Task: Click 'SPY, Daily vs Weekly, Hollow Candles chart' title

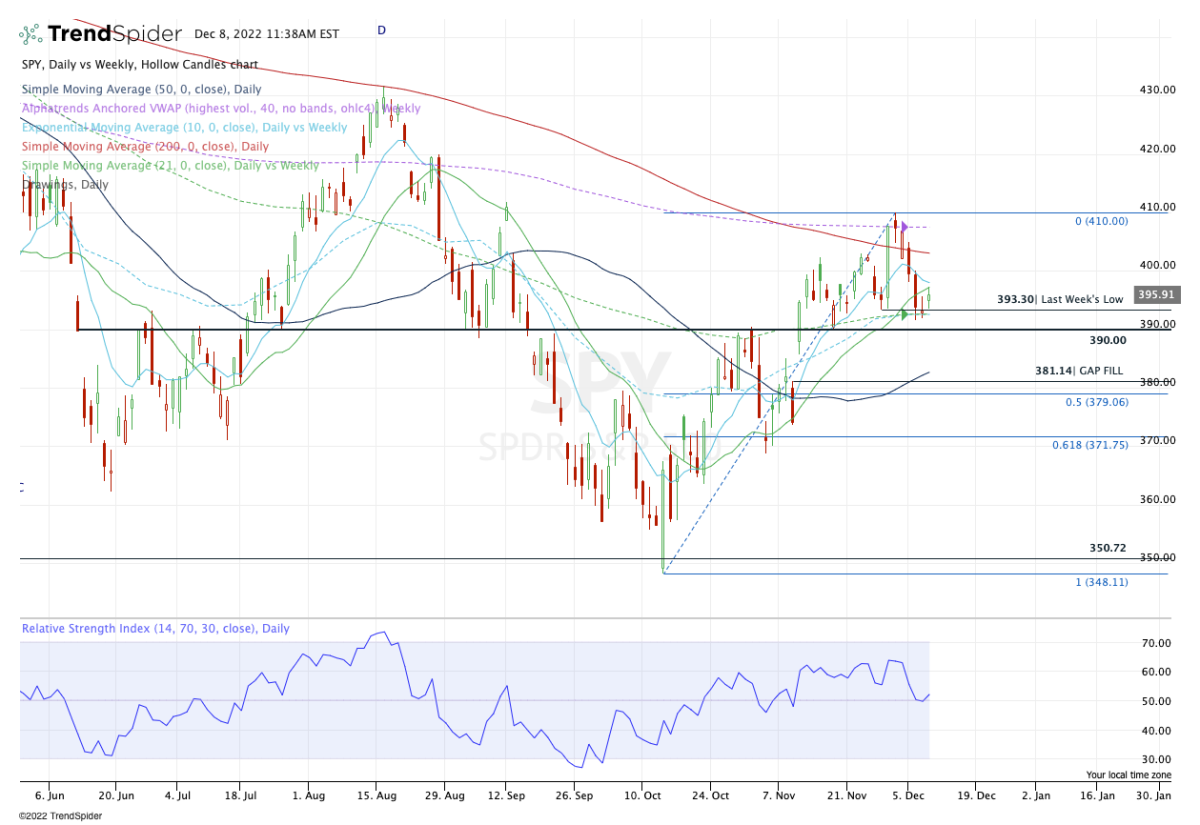Action: 139,64
